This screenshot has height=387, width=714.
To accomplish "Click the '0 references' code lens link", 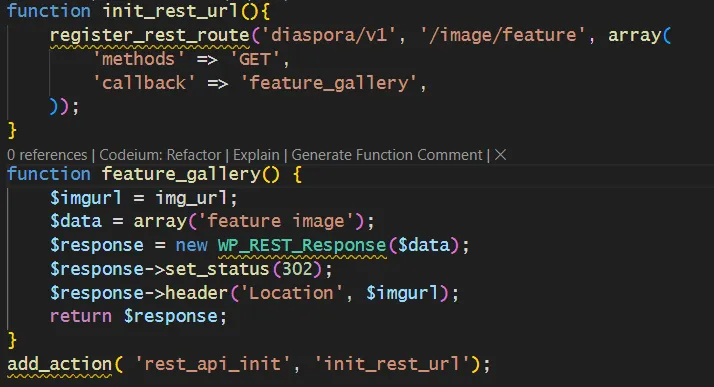I will coord(47,155).
